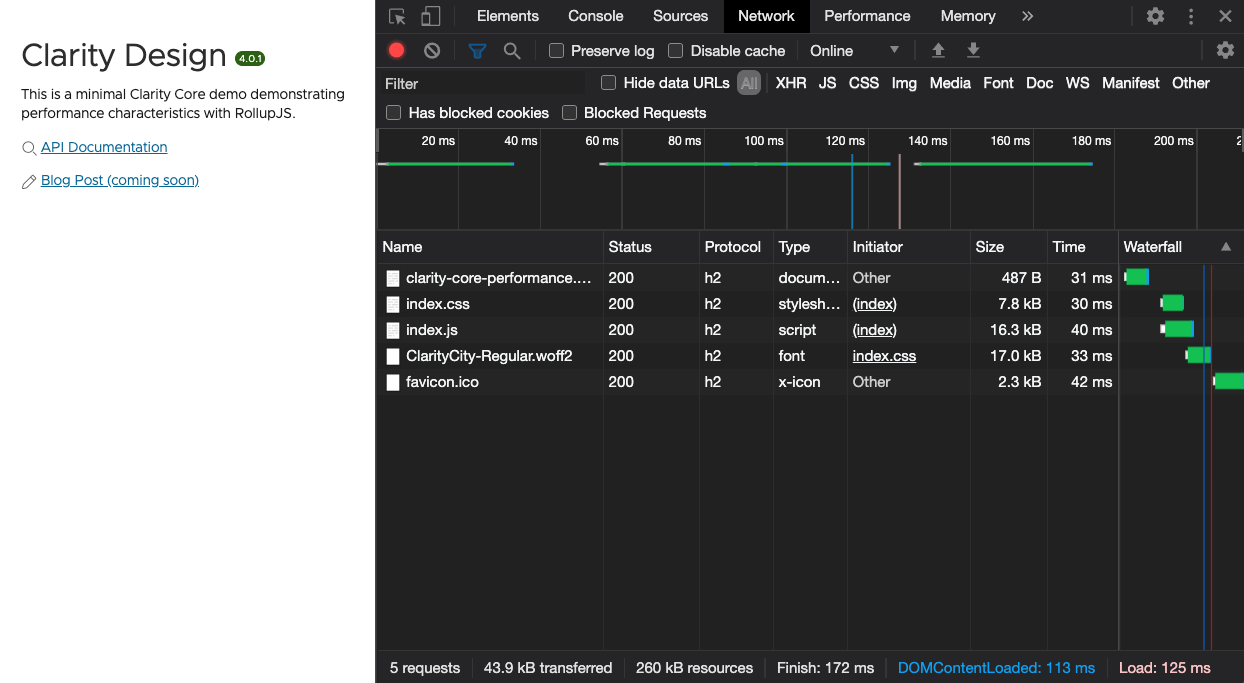Select the All filter type
1244x683 pixels.
(749, 83)
